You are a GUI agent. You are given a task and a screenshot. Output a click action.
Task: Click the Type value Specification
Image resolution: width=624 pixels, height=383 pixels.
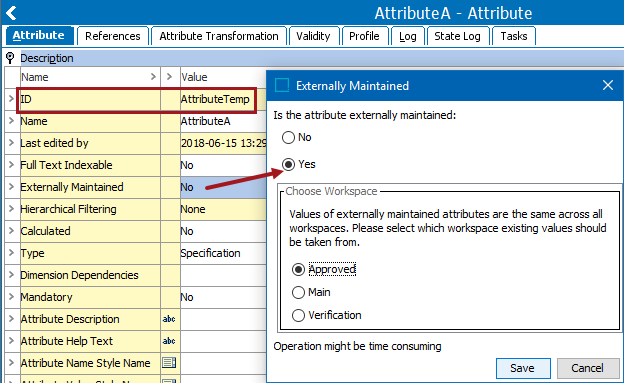pos(210,253)
